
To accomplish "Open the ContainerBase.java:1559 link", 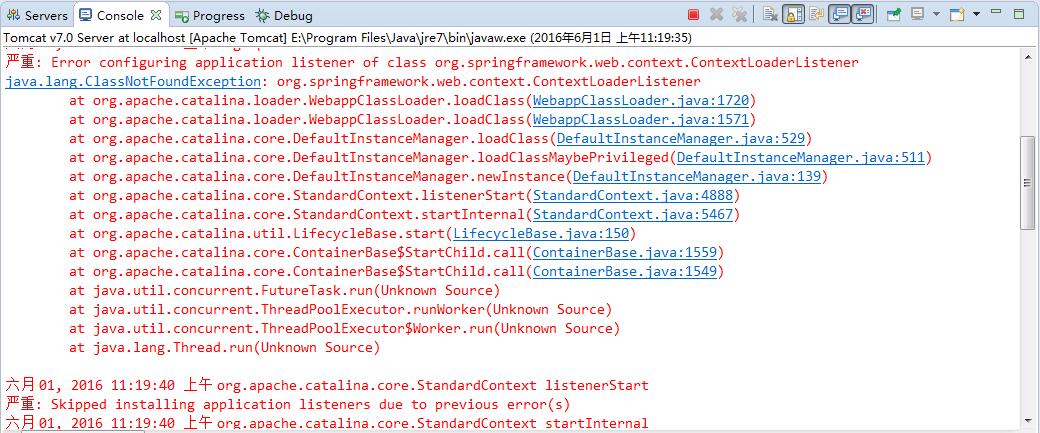I will (x=625, y=253).
